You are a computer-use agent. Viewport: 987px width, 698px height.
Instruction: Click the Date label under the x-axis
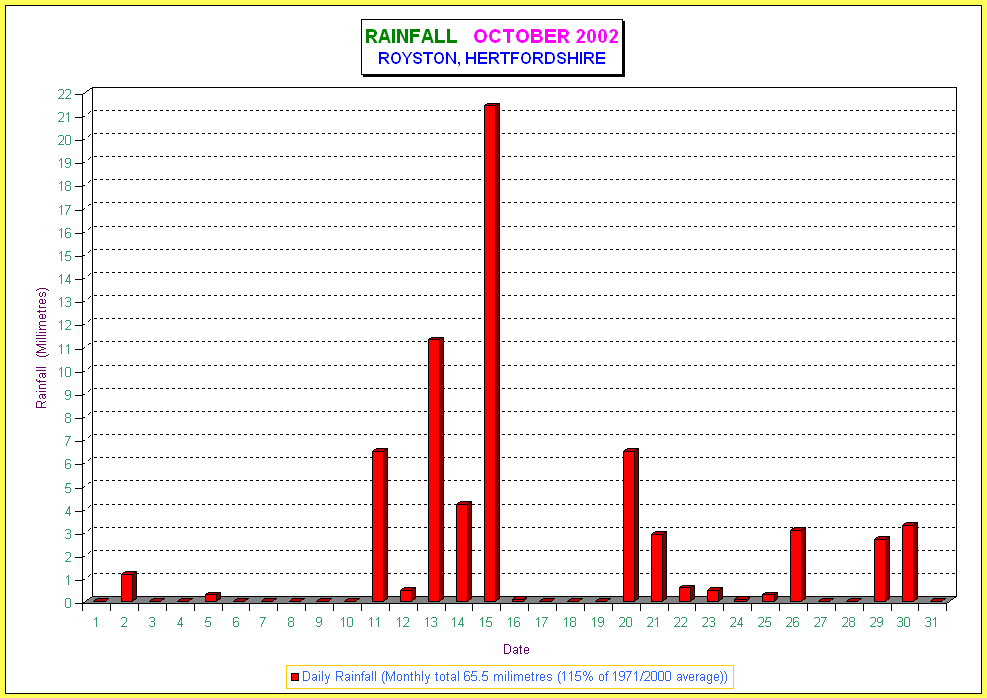[x=516, y=650]
